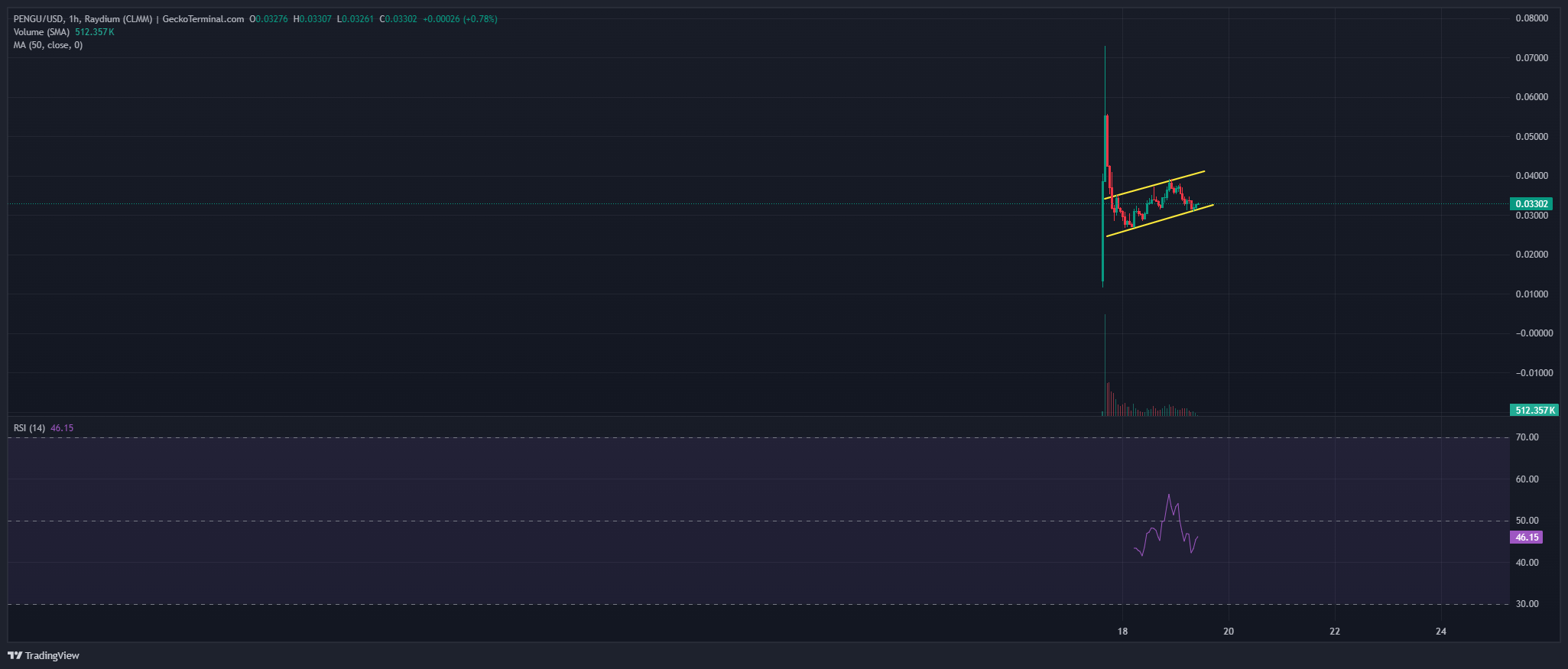Click the low value L0.03261

355,18
